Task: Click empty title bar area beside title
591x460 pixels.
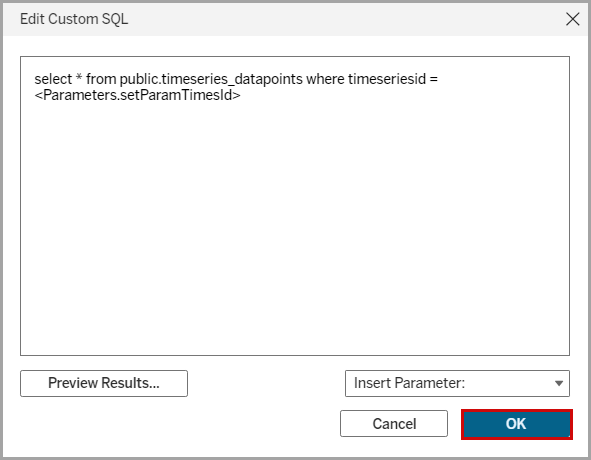Action: click(x=339, y=19)
